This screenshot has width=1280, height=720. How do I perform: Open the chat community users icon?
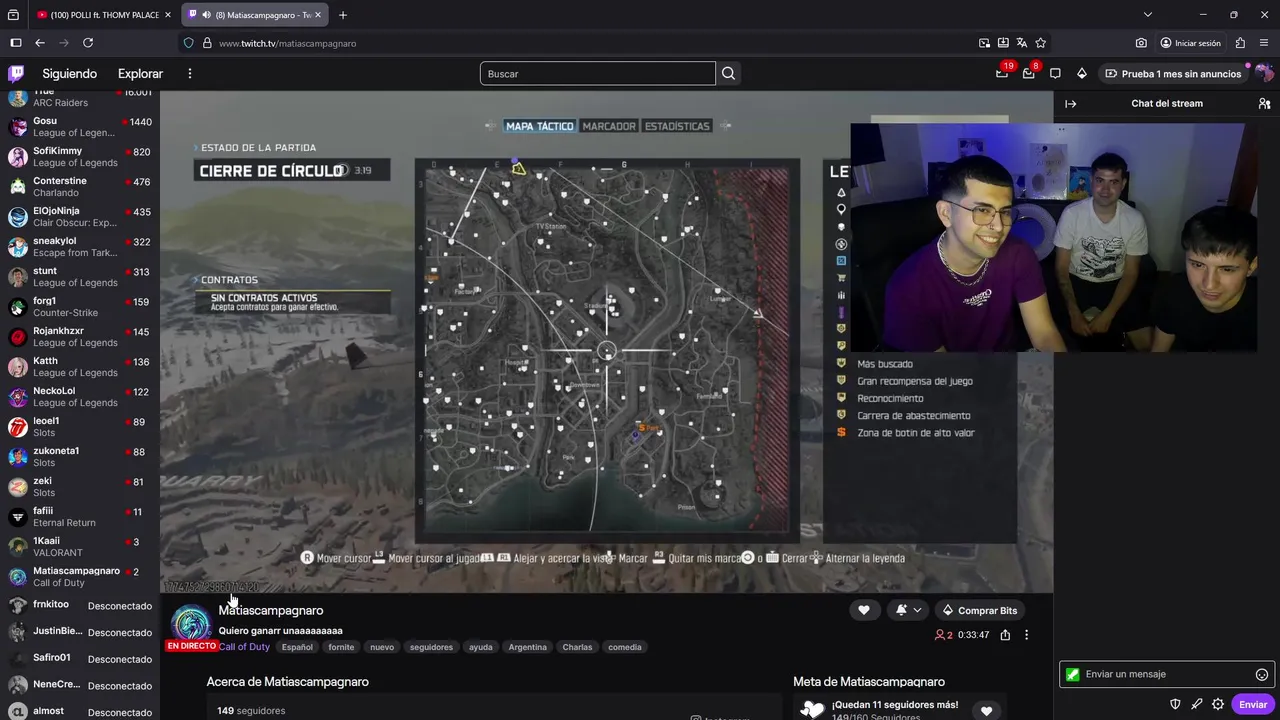click(1264, 103)
